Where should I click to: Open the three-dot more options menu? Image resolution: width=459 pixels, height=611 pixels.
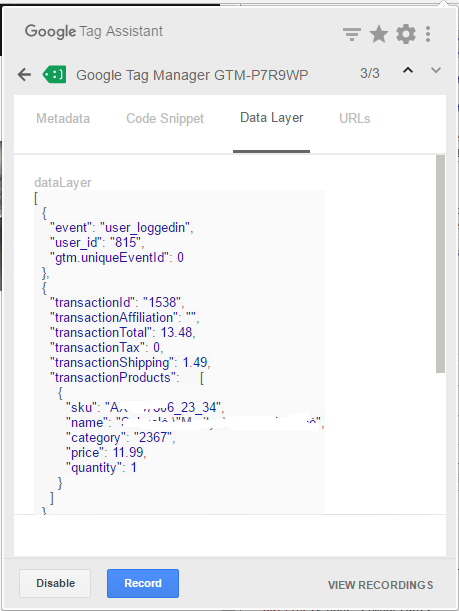[428, 34]
